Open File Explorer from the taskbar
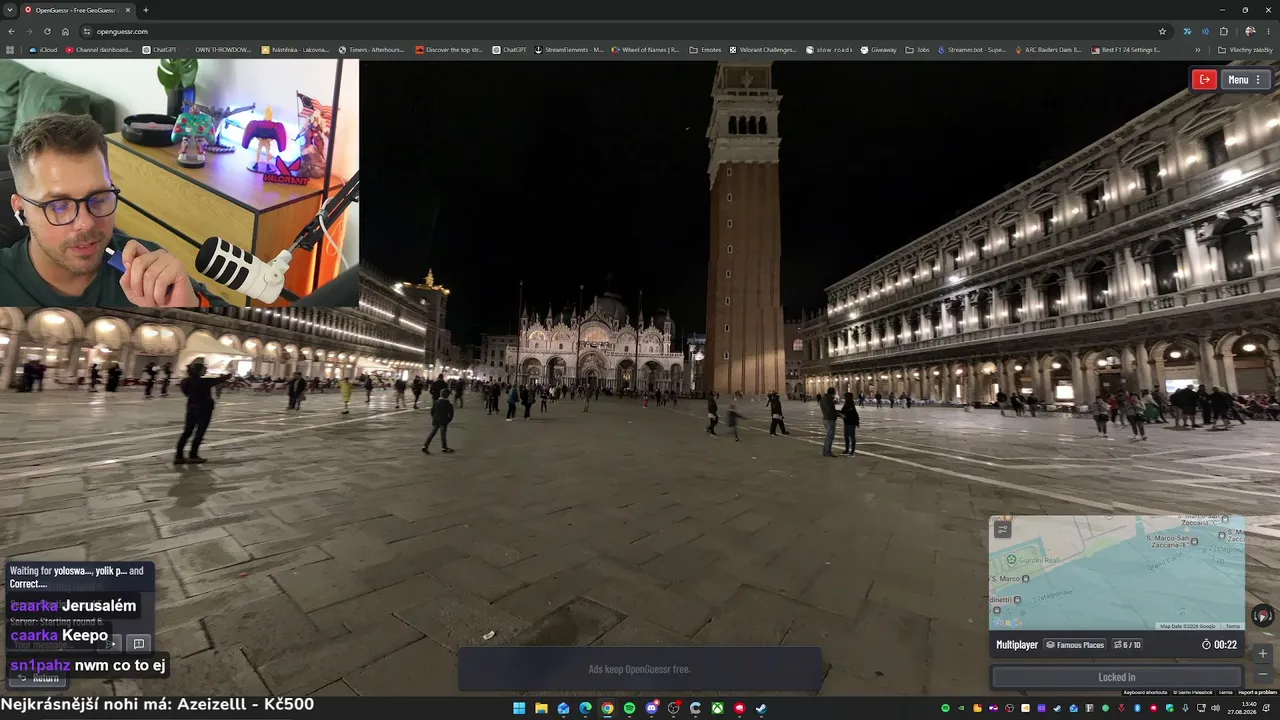Viewport: 1280px width, 720px height. click(541, 708)
